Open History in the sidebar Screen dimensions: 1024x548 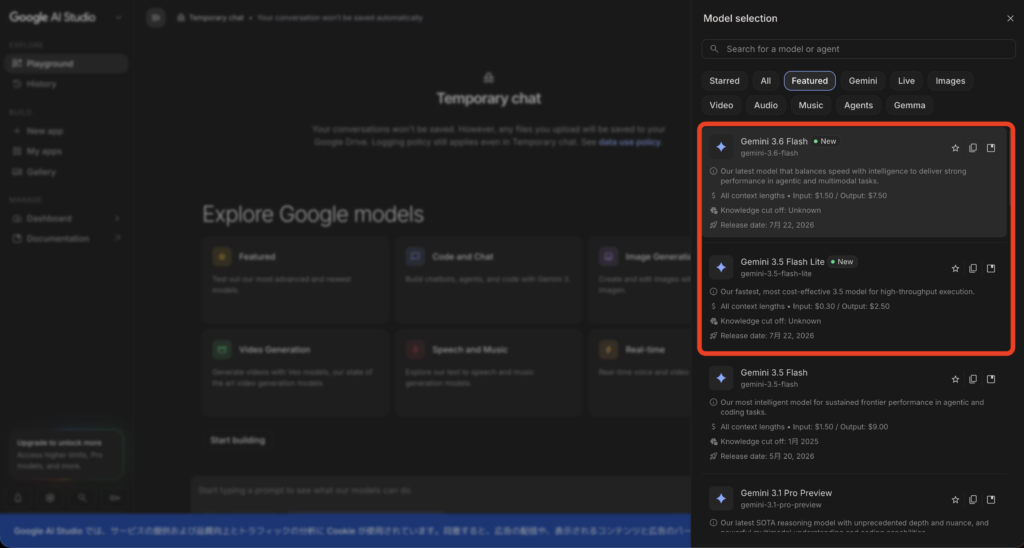pyautogui.click(x=66, y=84)
